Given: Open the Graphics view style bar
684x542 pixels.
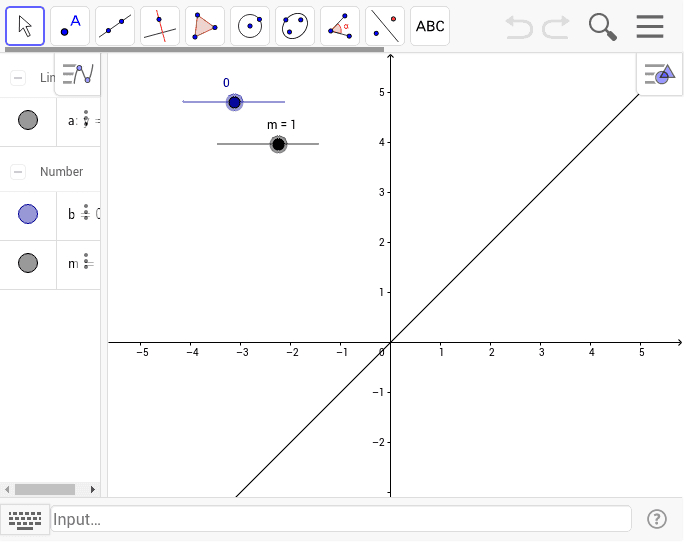Looking at the screenshot, I should [x=660, y=74].
